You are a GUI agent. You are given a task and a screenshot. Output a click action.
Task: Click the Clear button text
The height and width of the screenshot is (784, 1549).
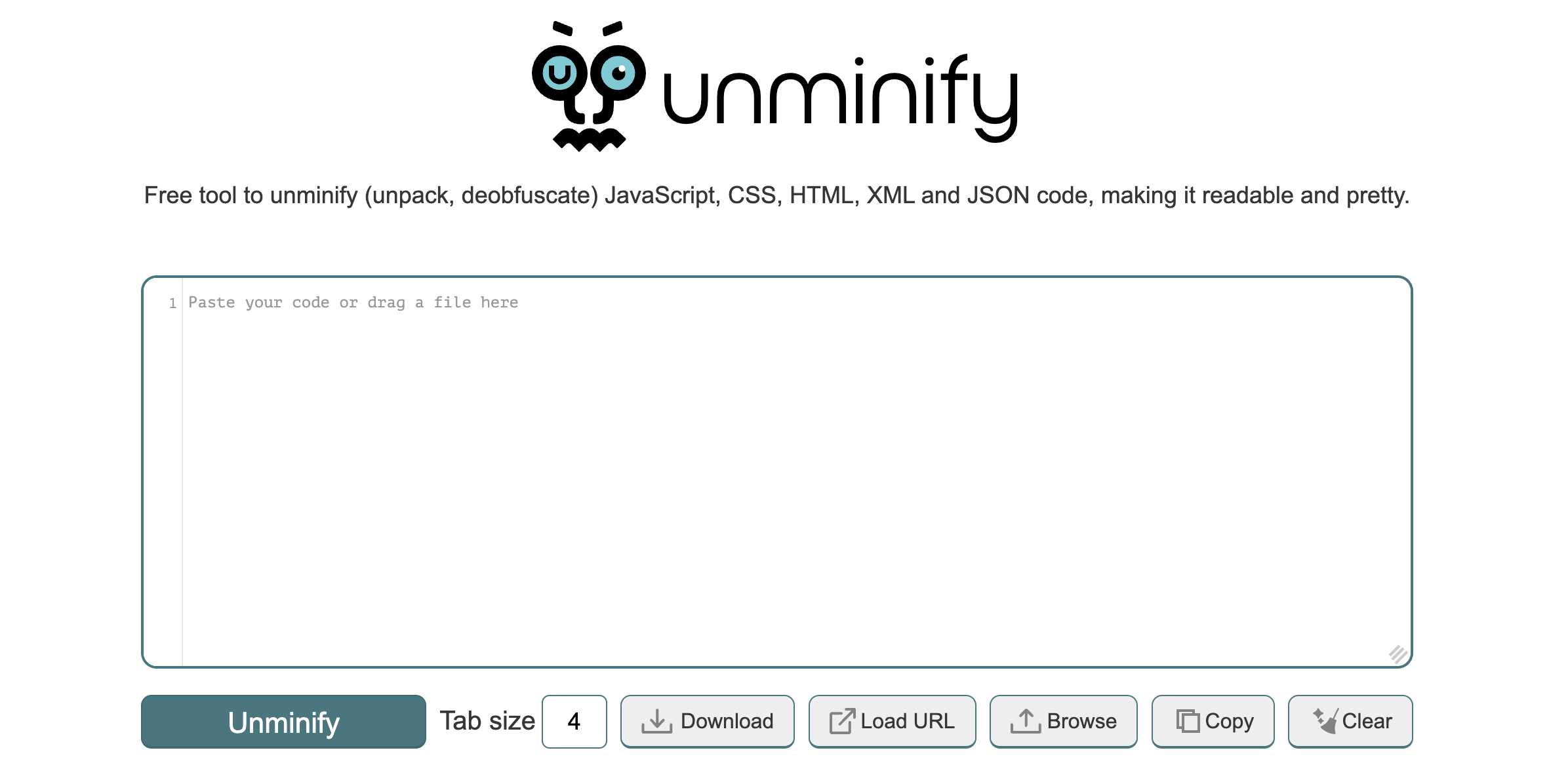(x=1367, y=721)
